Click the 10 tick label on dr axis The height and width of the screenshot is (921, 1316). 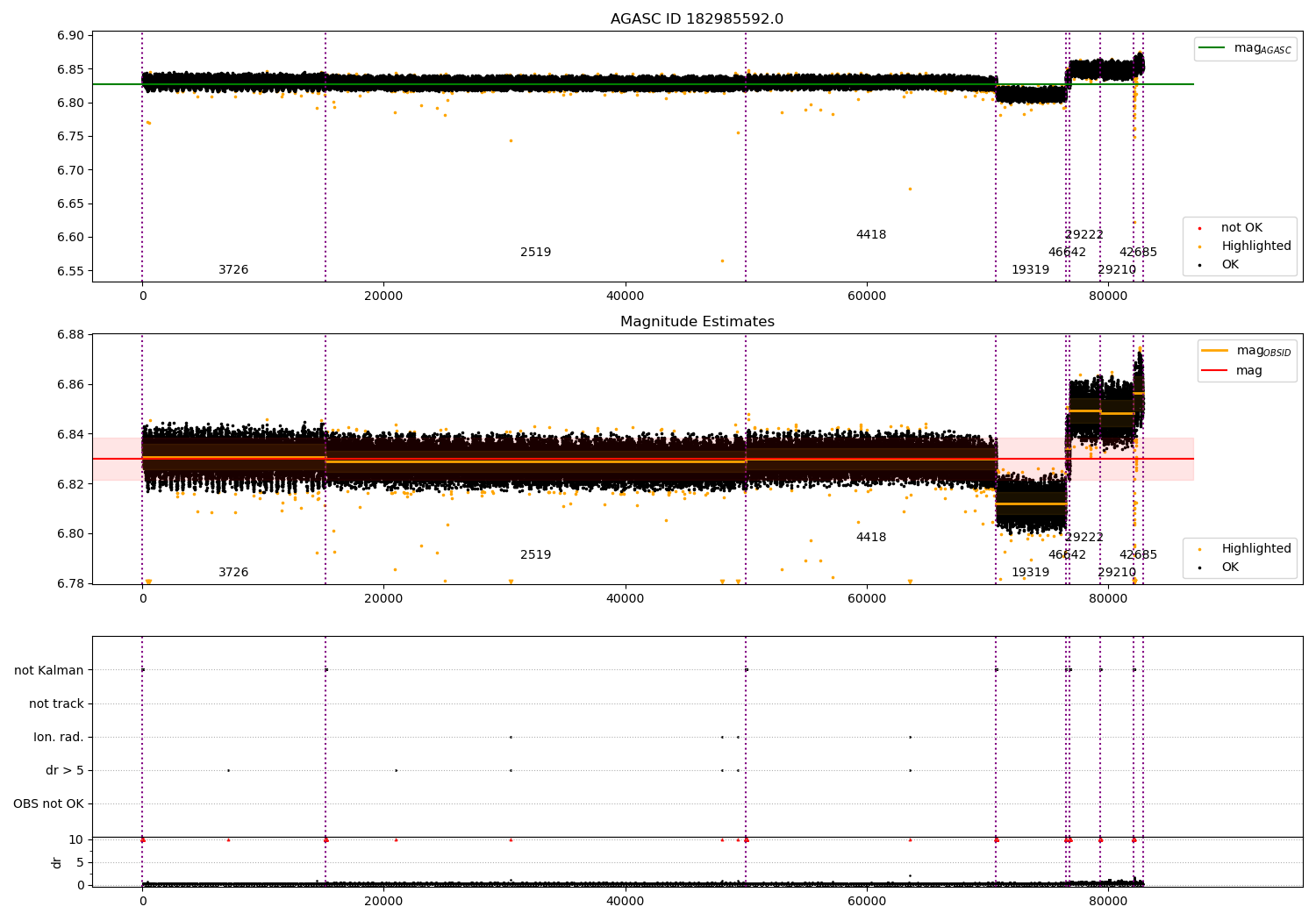[76, 839]
